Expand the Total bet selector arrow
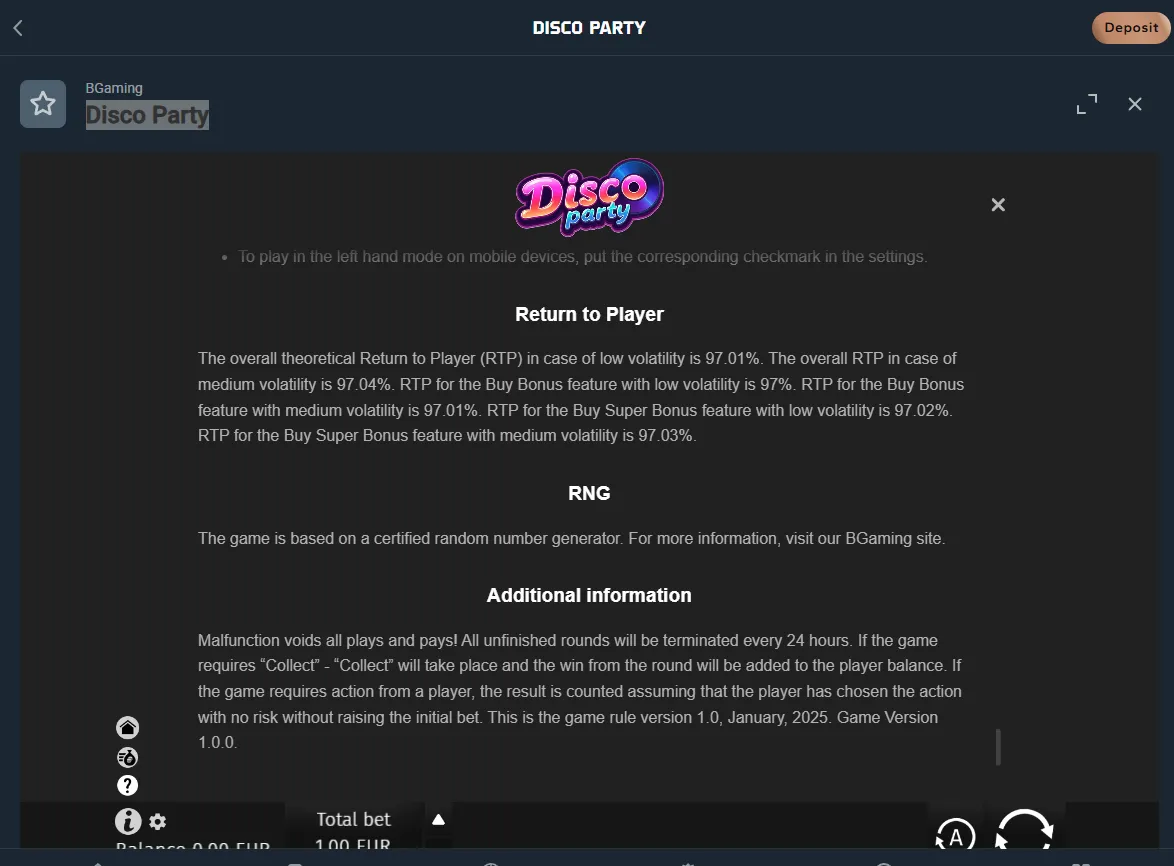The image size is (1174, 866). click(439, 820)
